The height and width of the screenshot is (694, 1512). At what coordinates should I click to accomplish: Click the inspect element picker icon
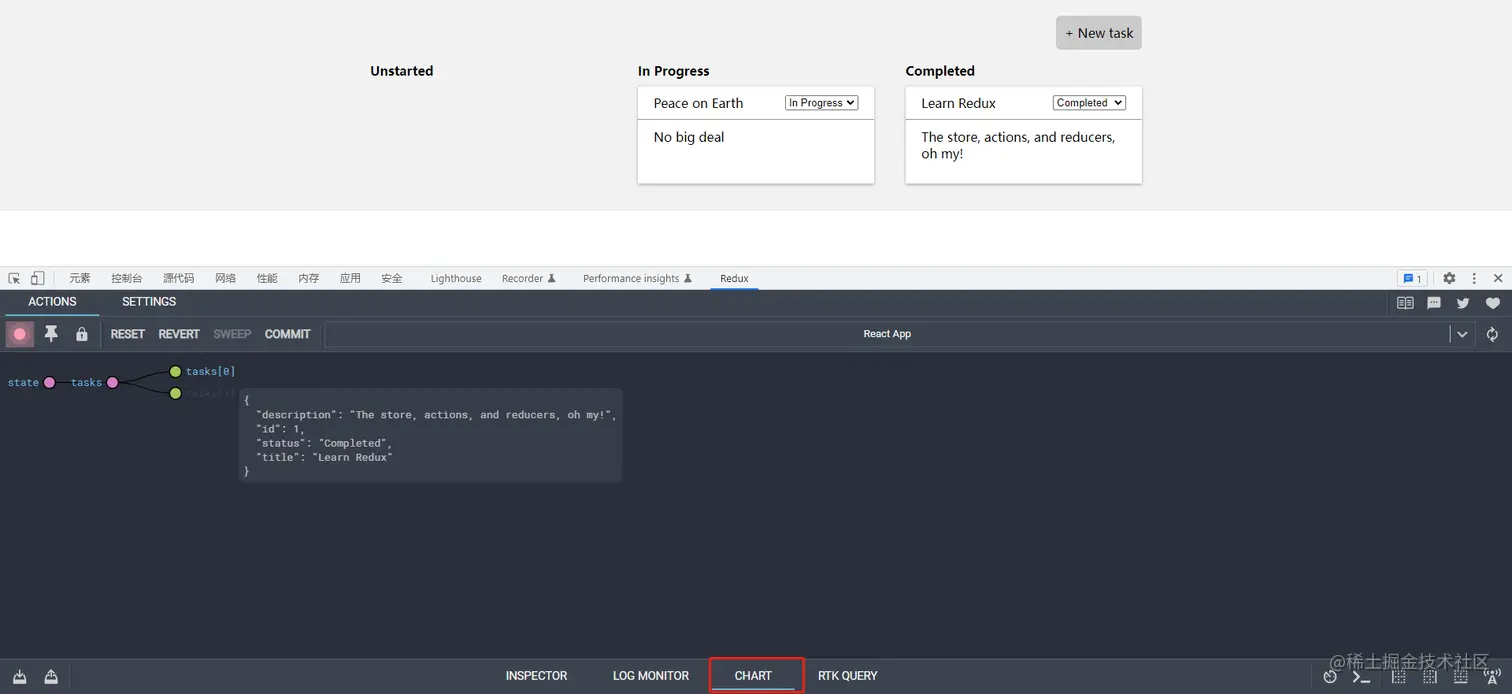pos(14,278)
